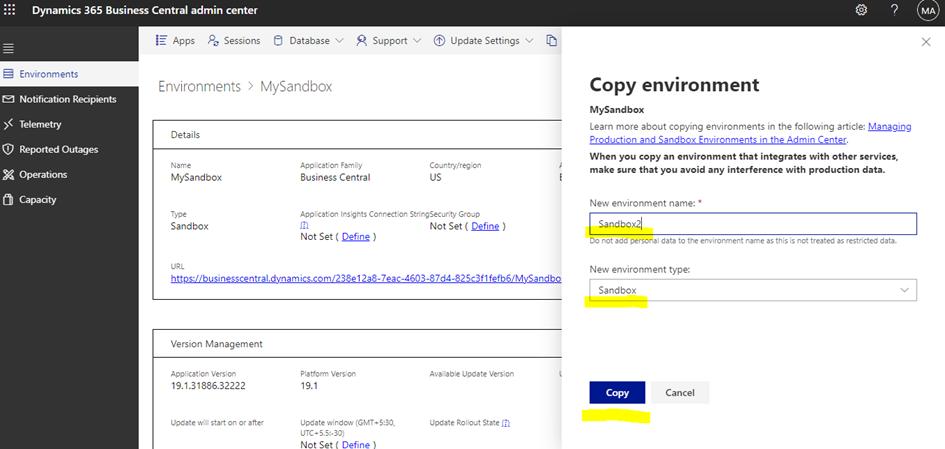945x449 pixels.
Task: Click the Update Settings arrow icon
Action: [439, 40]
